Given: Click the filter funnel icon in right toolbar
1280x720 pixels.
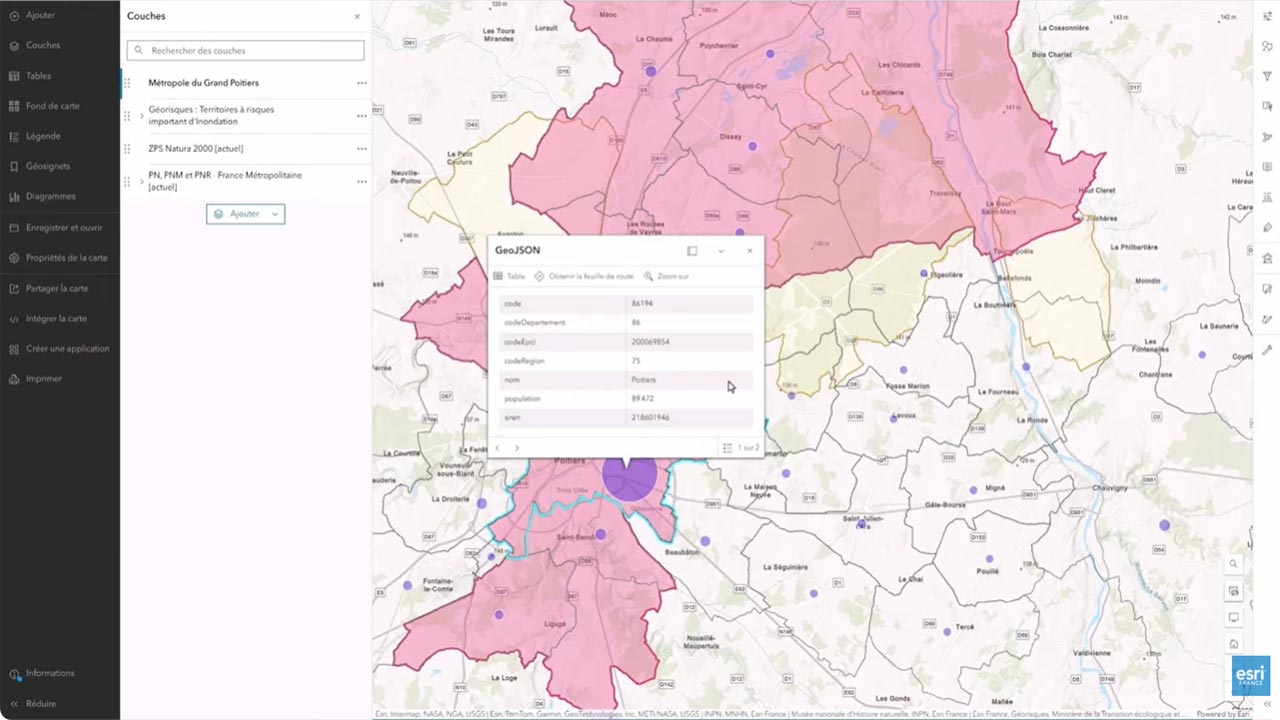Looking at the screenshot, I should coord(1267,76).
